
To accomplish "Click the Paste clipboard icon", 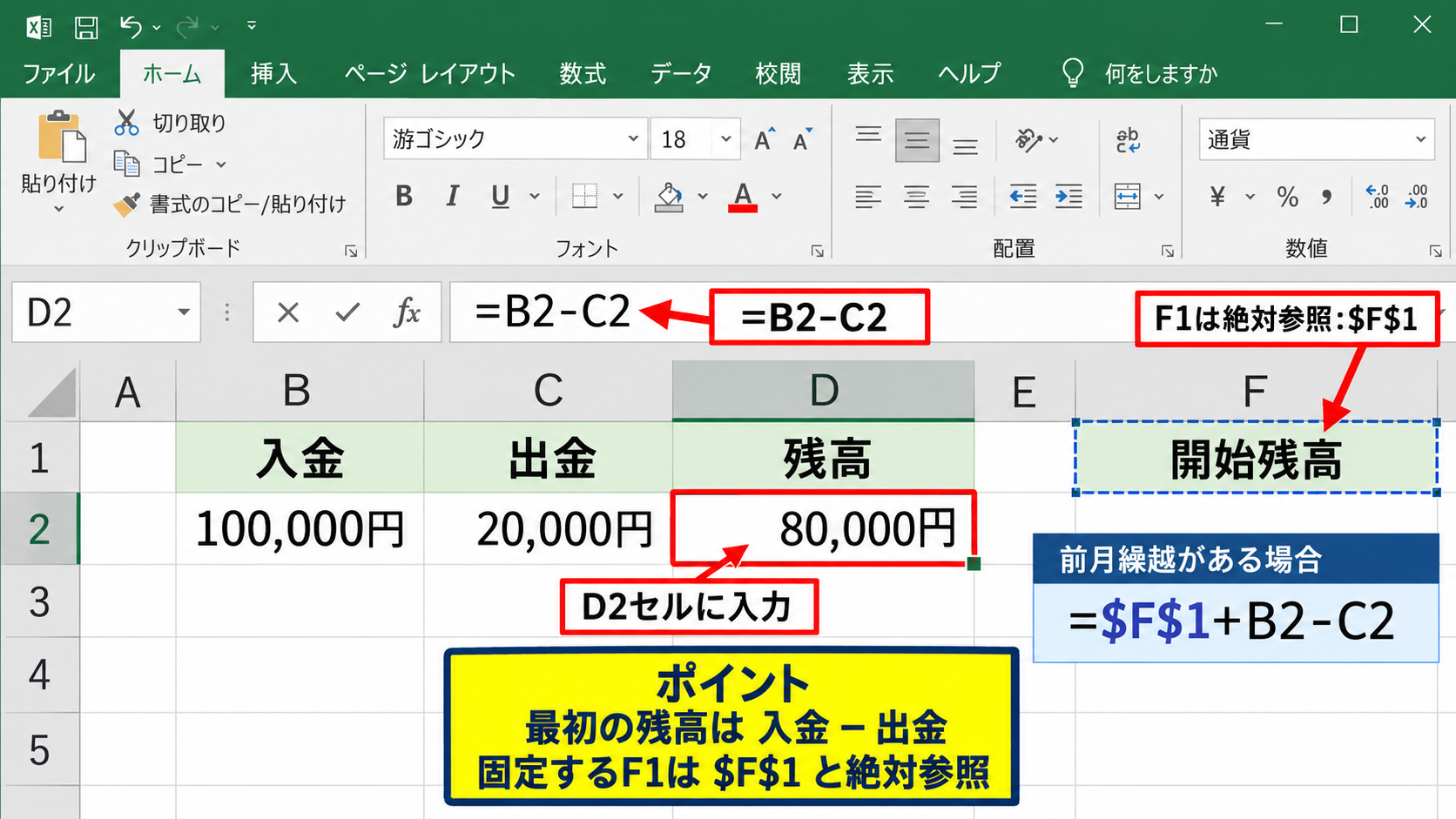I will point(61,137).
